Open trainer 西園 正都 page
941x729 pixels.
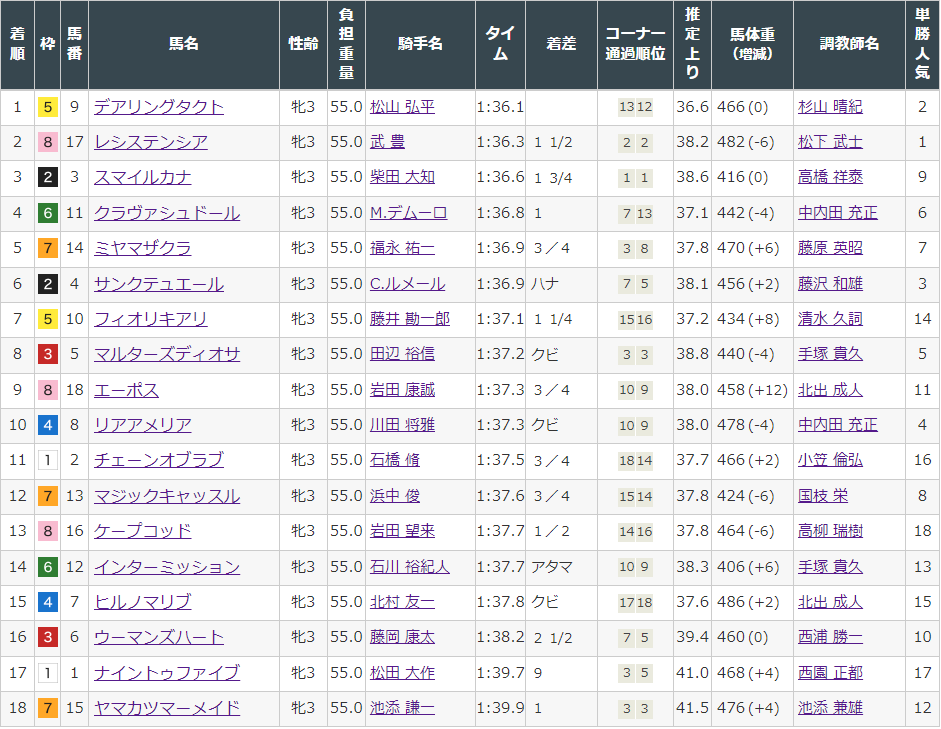pos(831,673)
